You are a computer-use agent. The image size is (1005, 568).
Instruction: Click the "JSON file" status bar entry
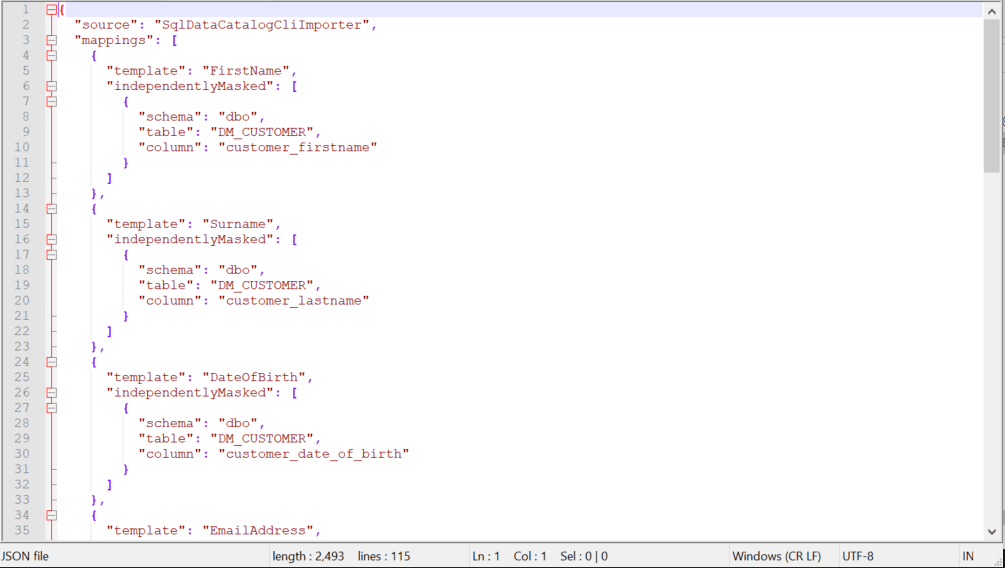click(24, 556)
